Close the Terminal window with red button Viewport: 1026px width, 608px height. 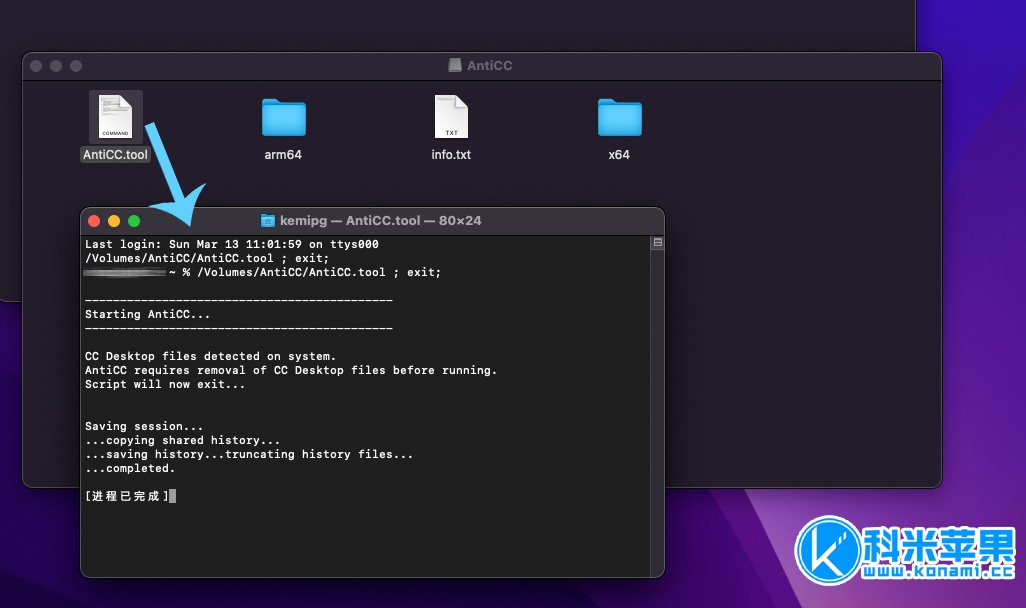pos(94,221)
